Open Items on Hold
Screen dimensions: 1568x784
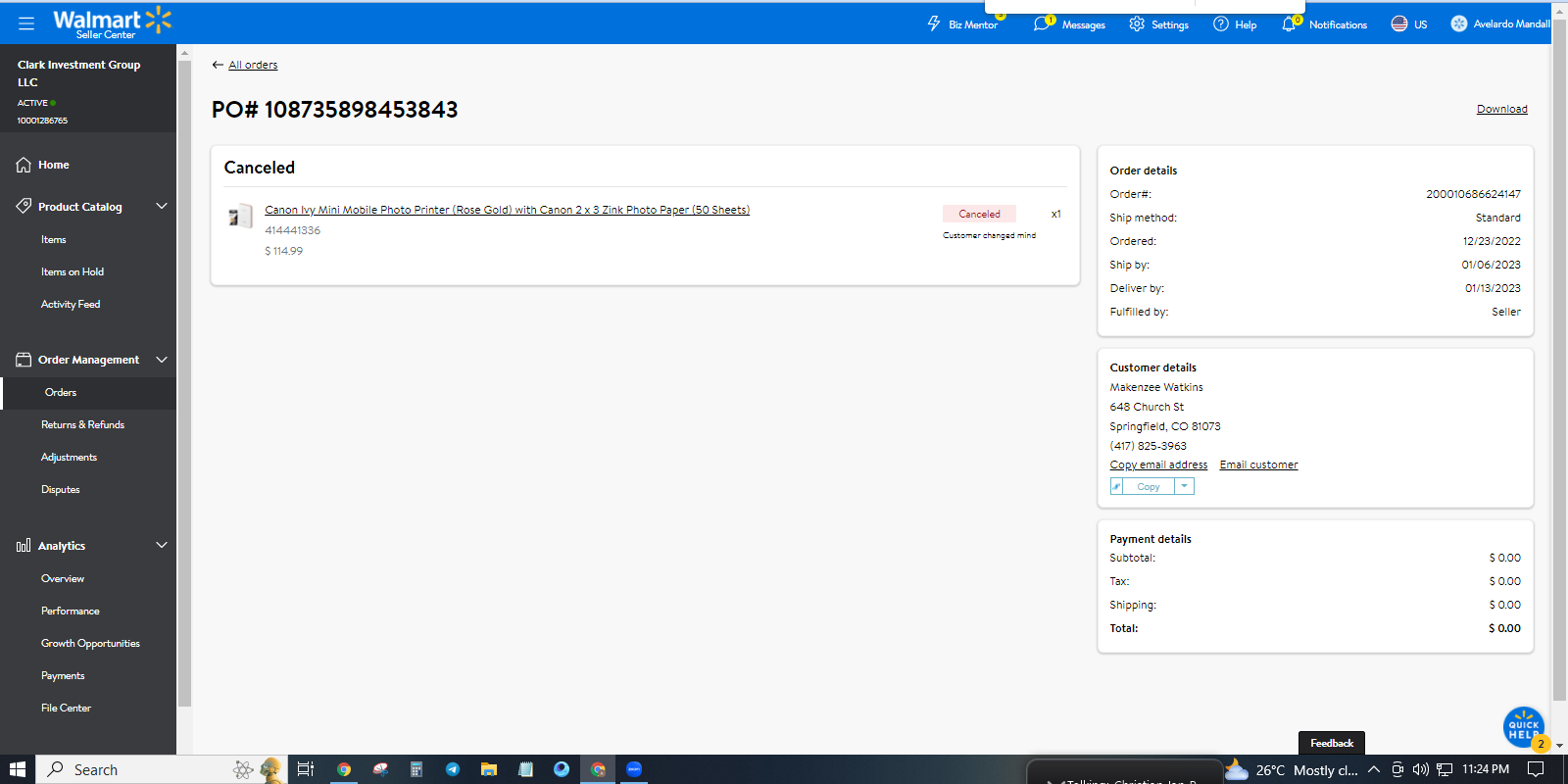pos(73,271)
